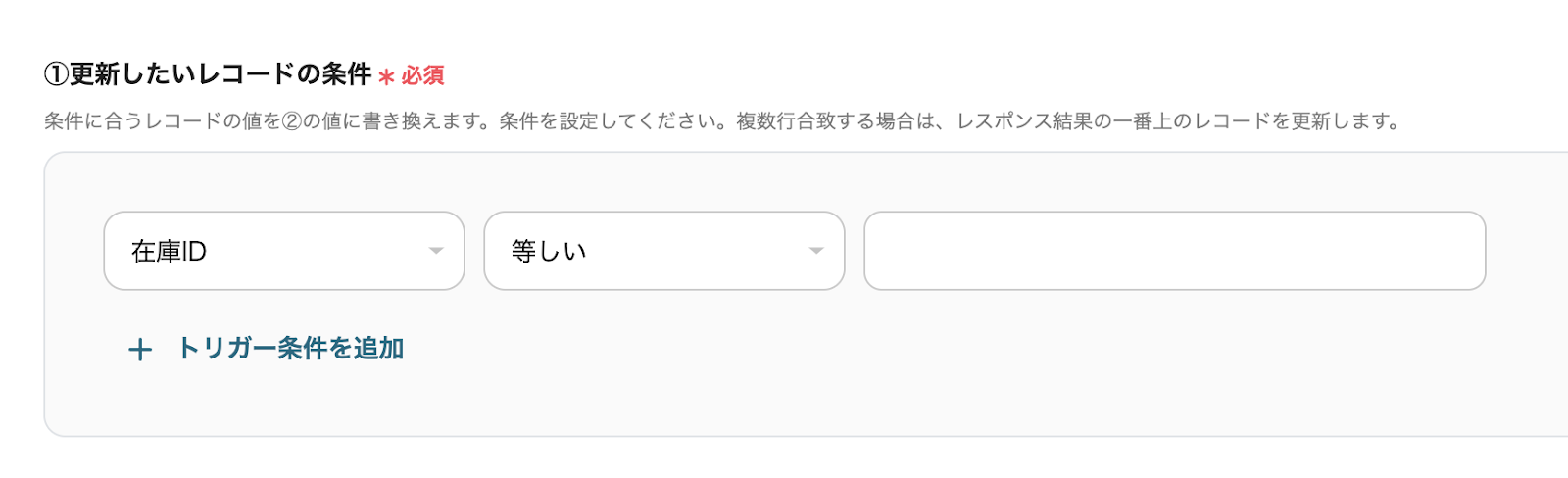
Task: Open the 在庫ID field dropdown
Action: point(283,251)
